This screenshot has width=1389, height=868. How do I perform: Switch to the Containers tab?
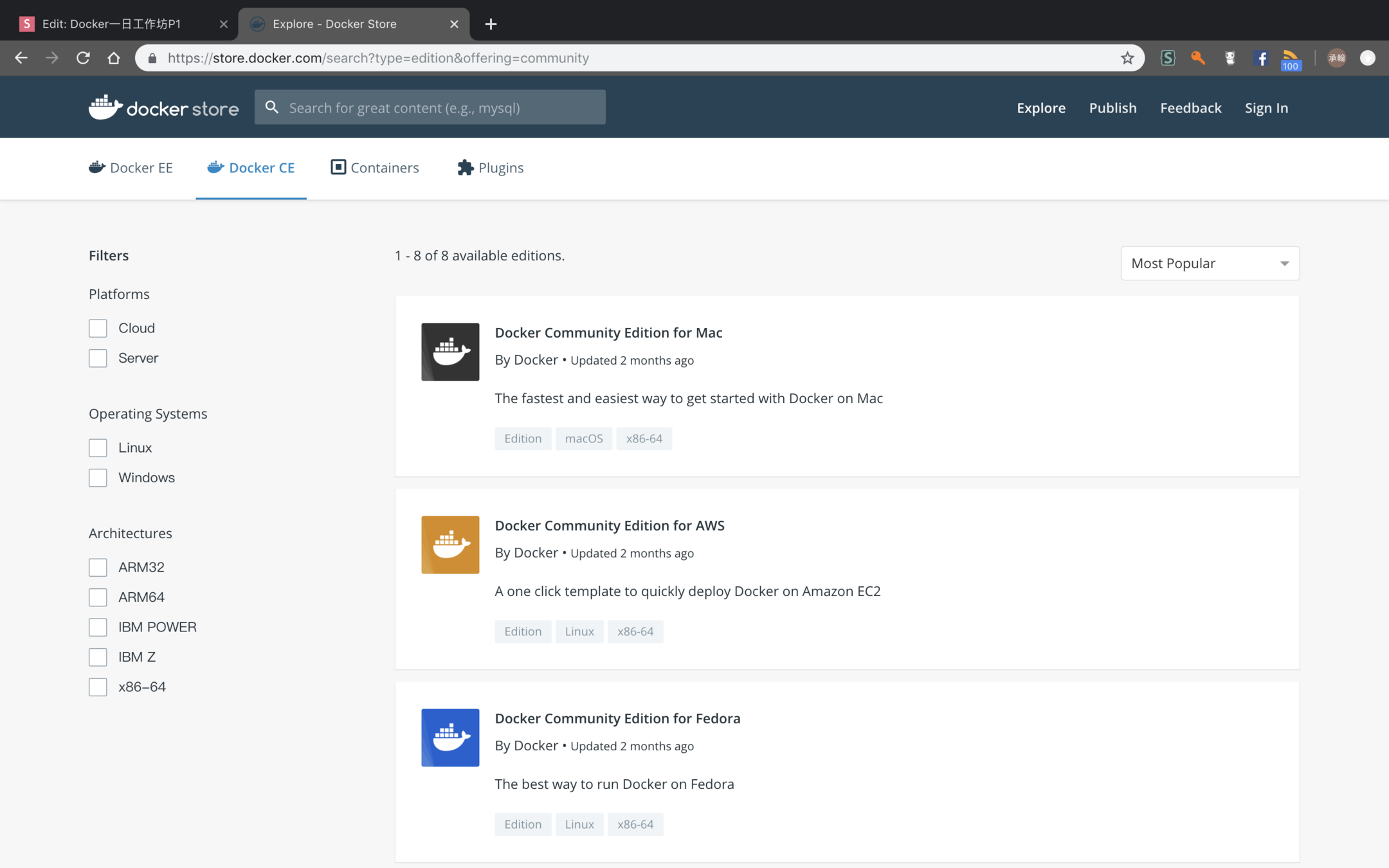375,168
